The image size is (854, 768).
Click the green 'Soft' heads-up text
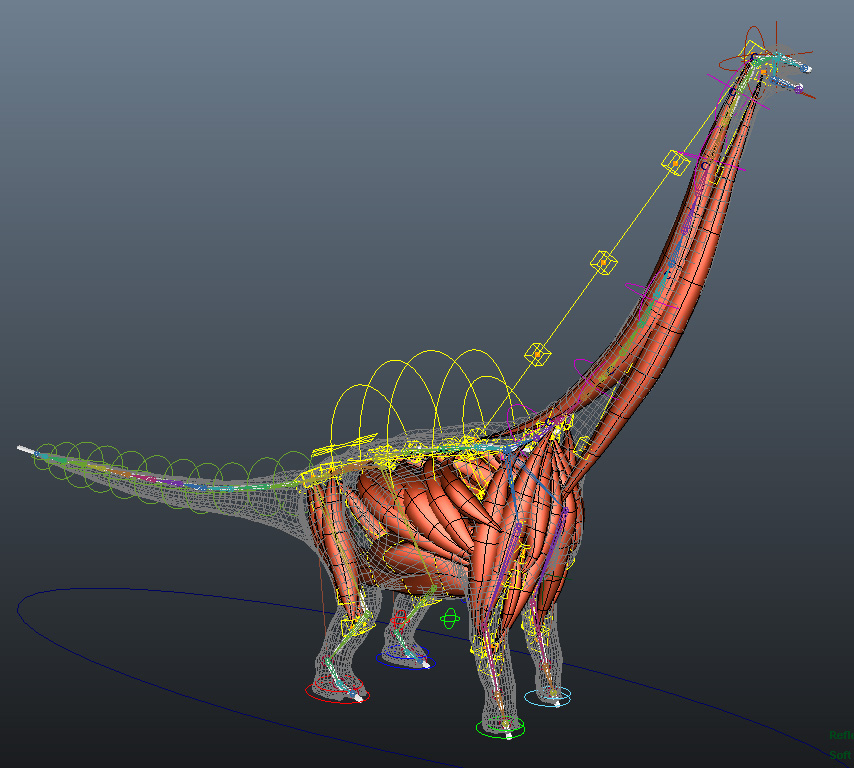tap(840, 755)
